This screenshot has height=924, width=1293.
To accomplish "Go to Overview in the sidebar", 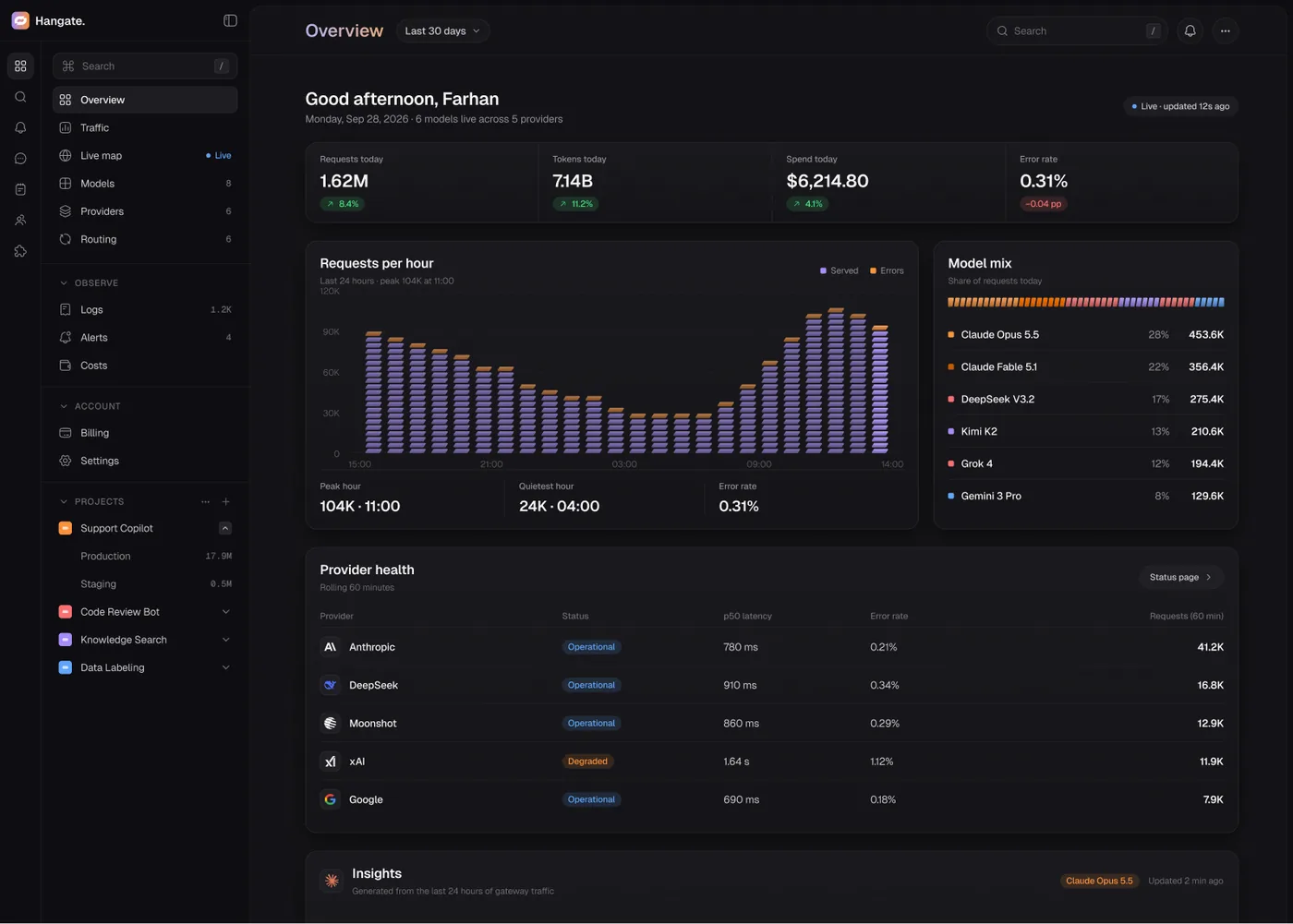I will point(145,100).
